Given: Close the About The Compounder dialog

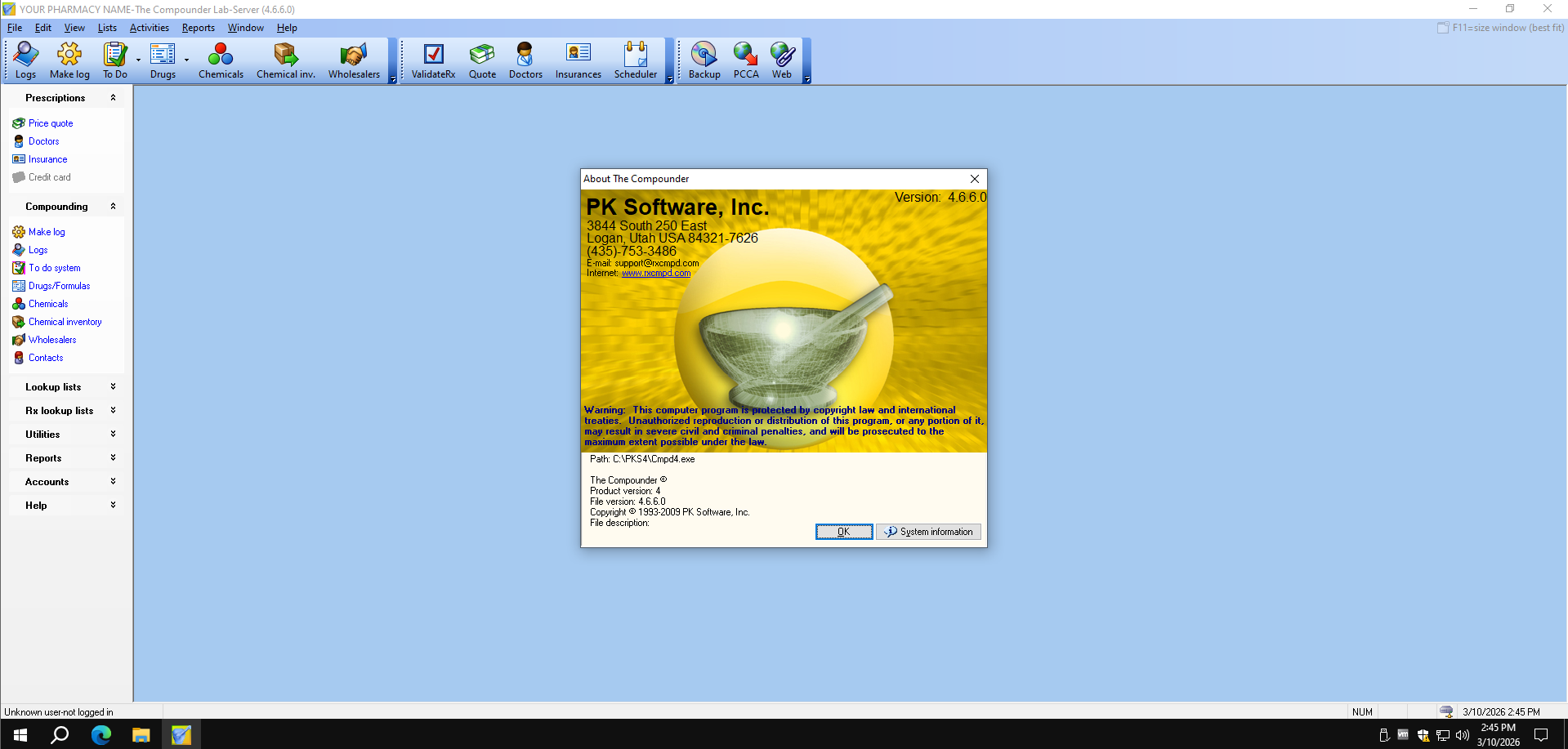Looking at the screenshot, I should (x=975, y=179).
